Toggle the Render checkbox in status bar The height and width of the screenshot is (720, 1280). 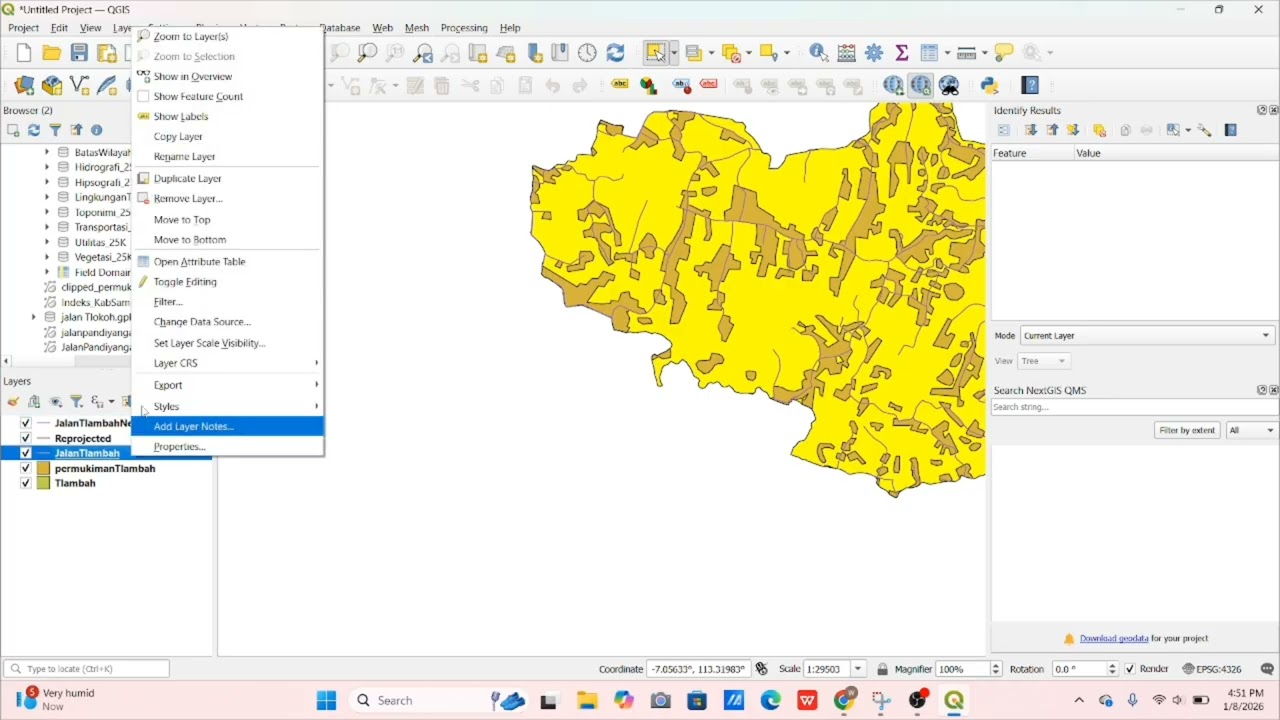tap(1130, 669)
